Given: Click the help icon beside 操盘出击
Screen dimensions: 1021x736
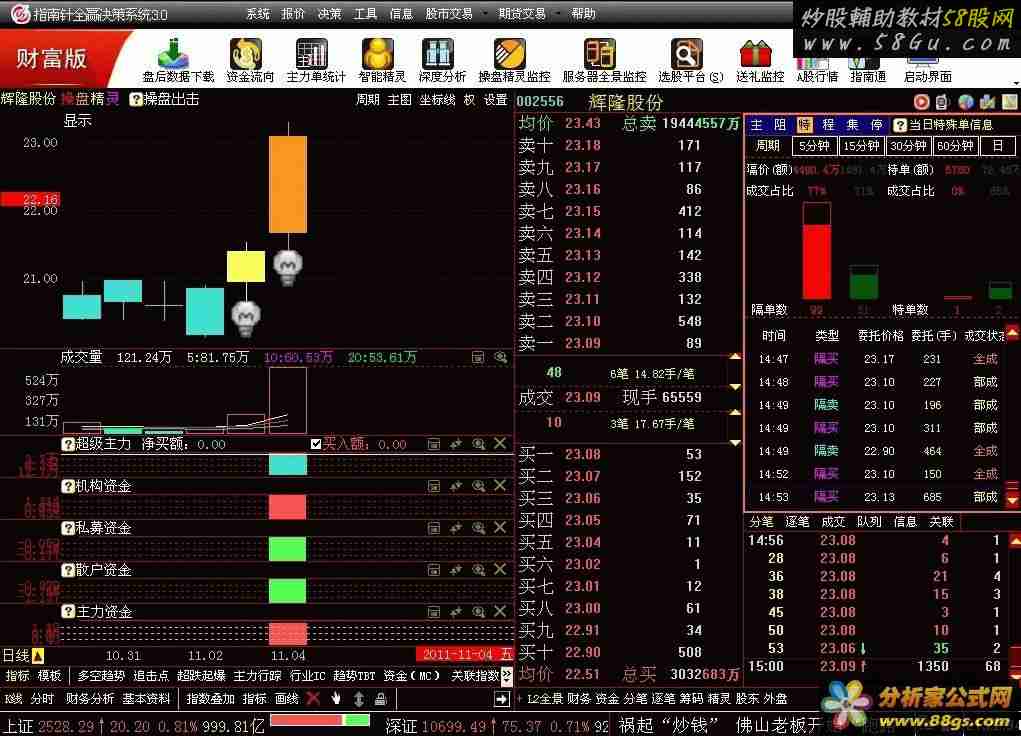Looking at the screenshot, I should pos(135,99).
